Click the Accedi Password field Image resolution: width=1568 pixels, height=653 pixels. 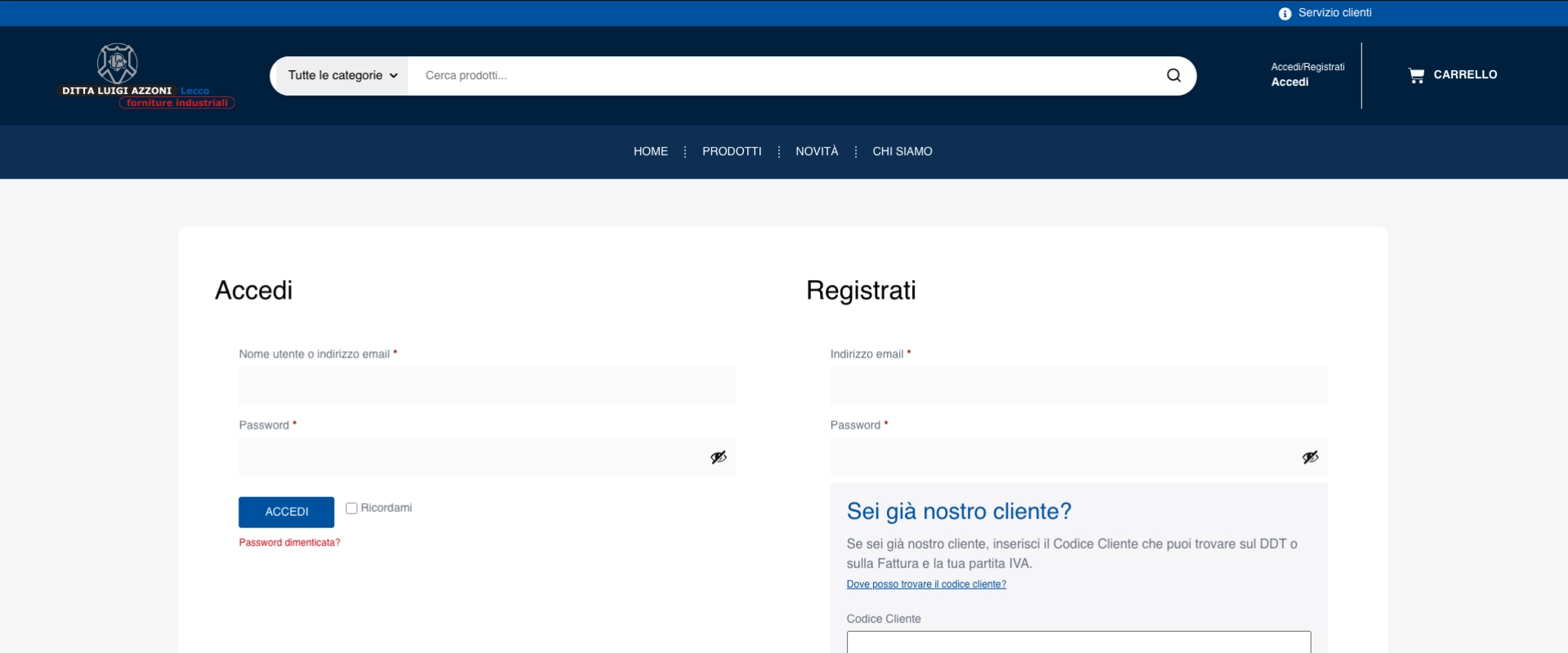point(487,457)
